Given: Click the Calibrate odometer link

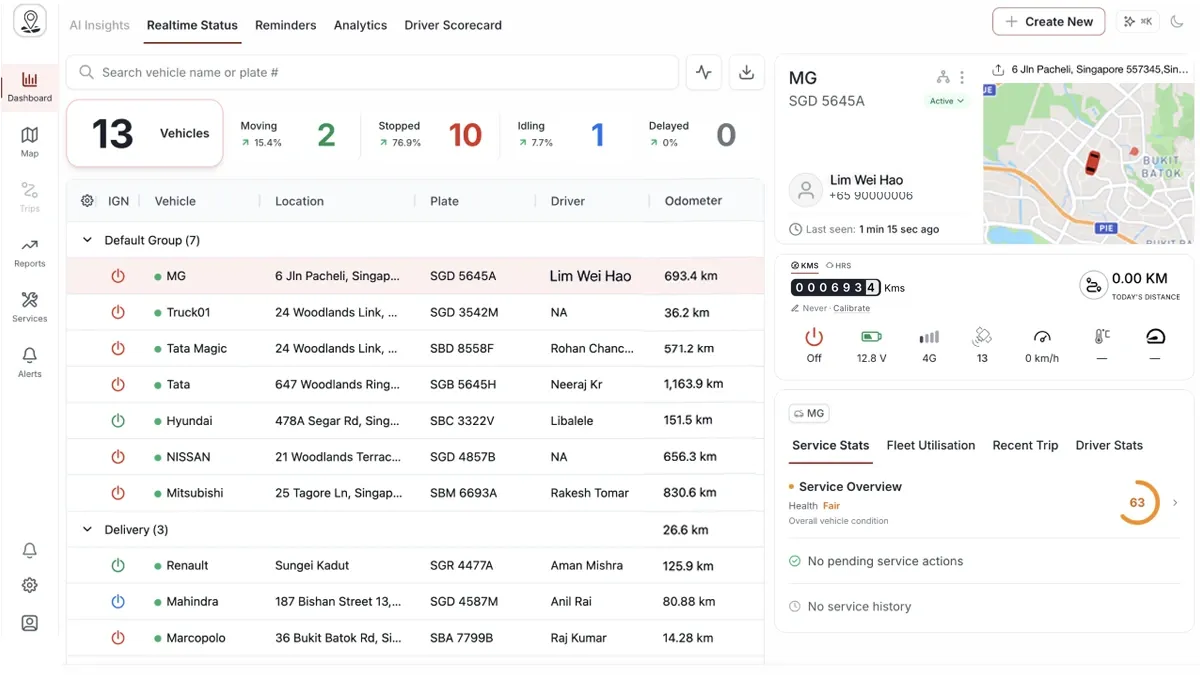Looking at the screenshot, I should [852, 309].
